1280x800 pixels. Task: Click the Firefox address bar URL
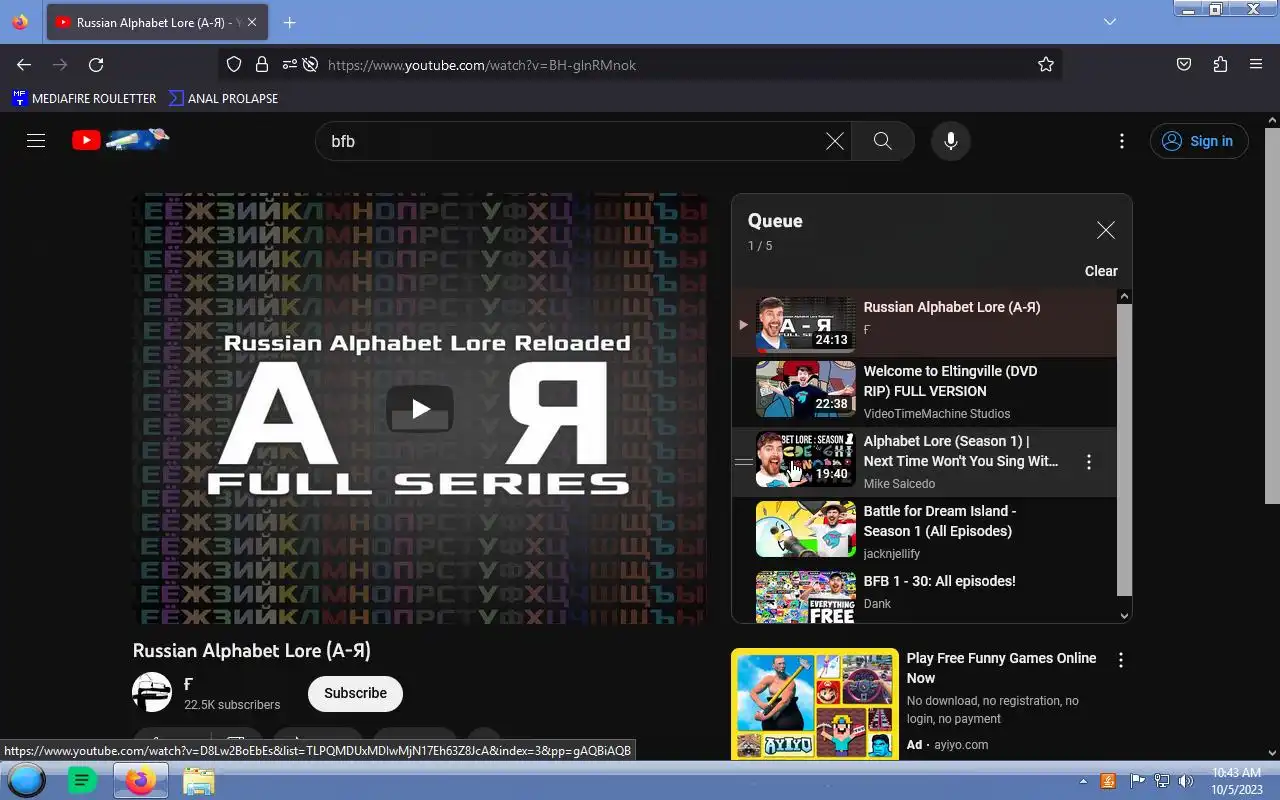pyautogui.click(x=482, y=65)
